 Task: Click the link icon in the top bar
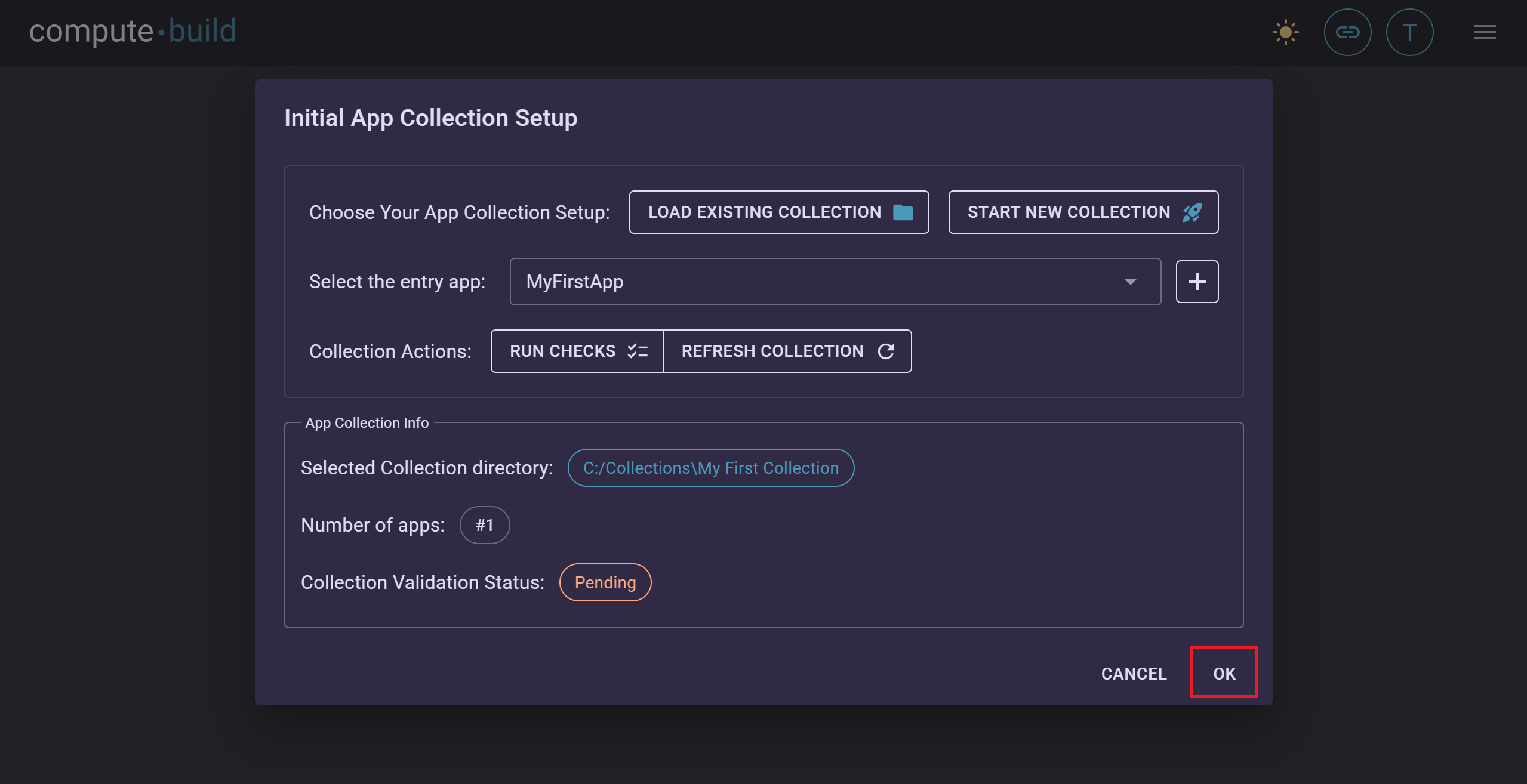(x=1348, y=32)
